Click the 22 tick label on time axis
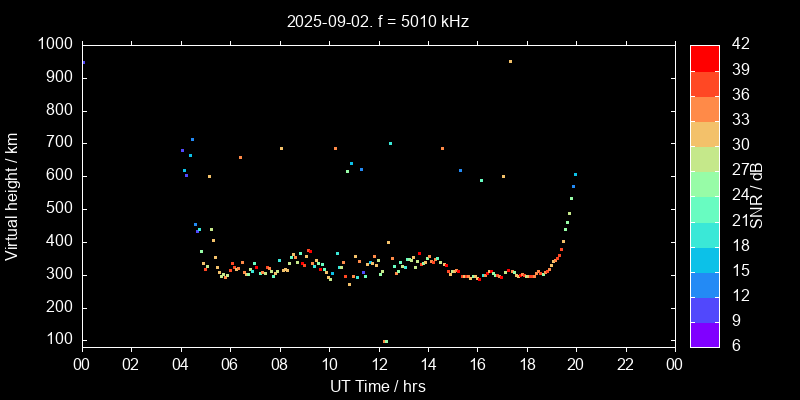 625,364
